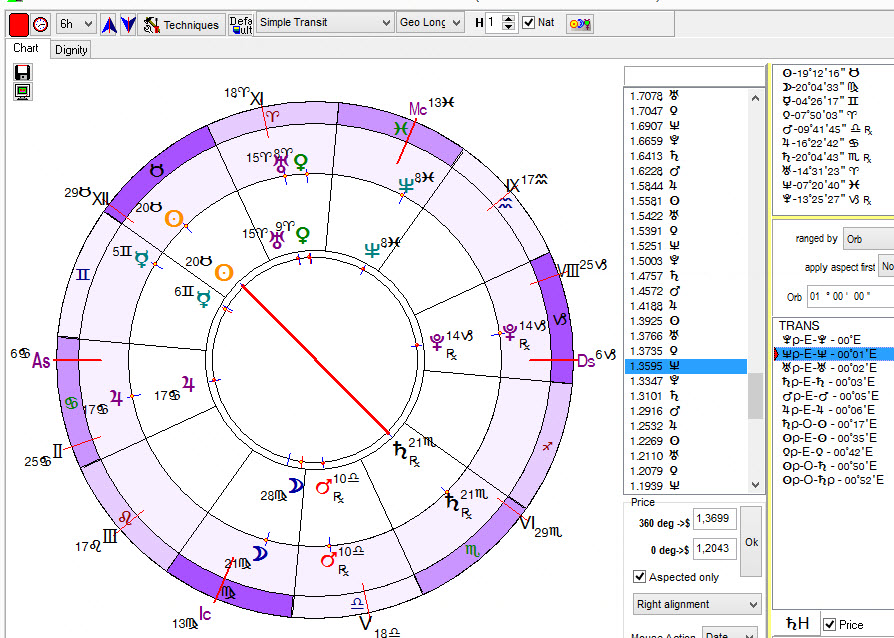Click the H number field in toolbar
This screenshot has width=894, height=638.
click(493, 23)
